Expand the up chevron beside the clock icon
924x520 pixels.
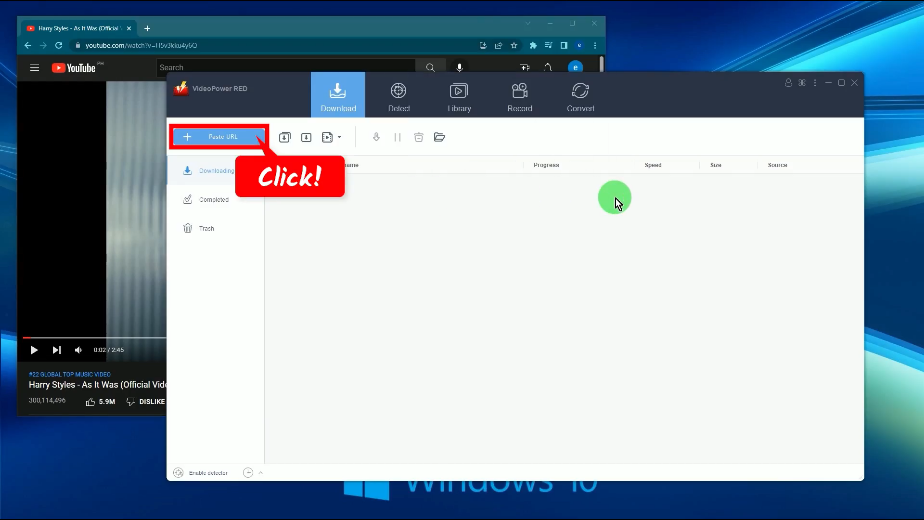[260, 473]
